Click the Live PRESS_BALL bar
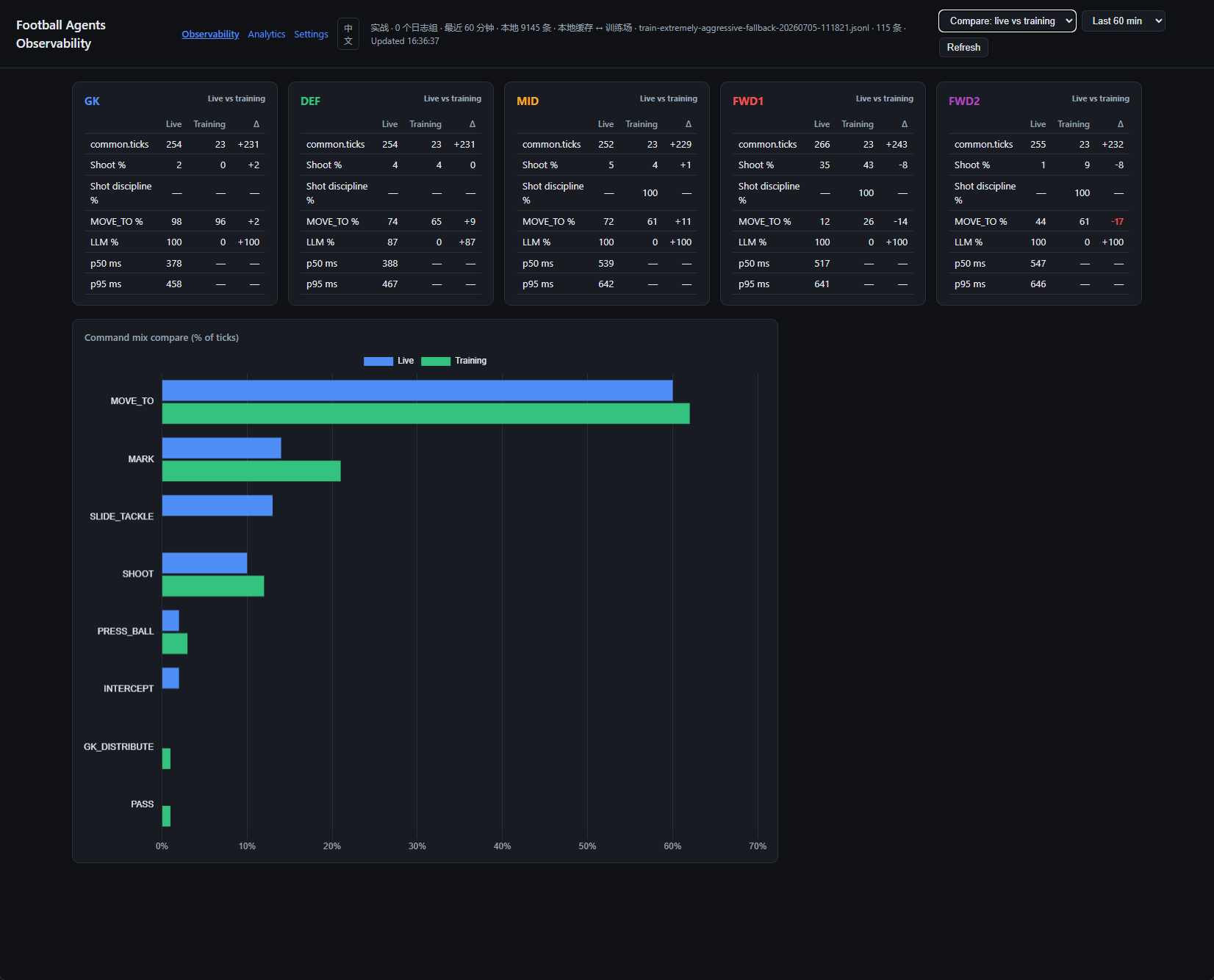Image resolution: width=1214 pixels, height=980 pixels. (170, 621)
